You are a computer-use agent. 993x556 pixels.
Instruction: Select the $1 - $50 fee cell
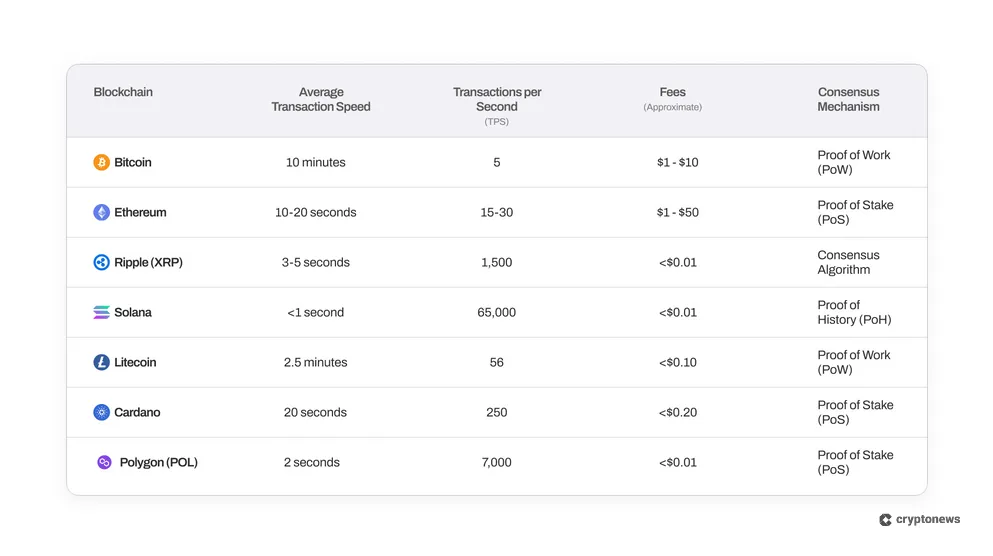click(678, 212)
